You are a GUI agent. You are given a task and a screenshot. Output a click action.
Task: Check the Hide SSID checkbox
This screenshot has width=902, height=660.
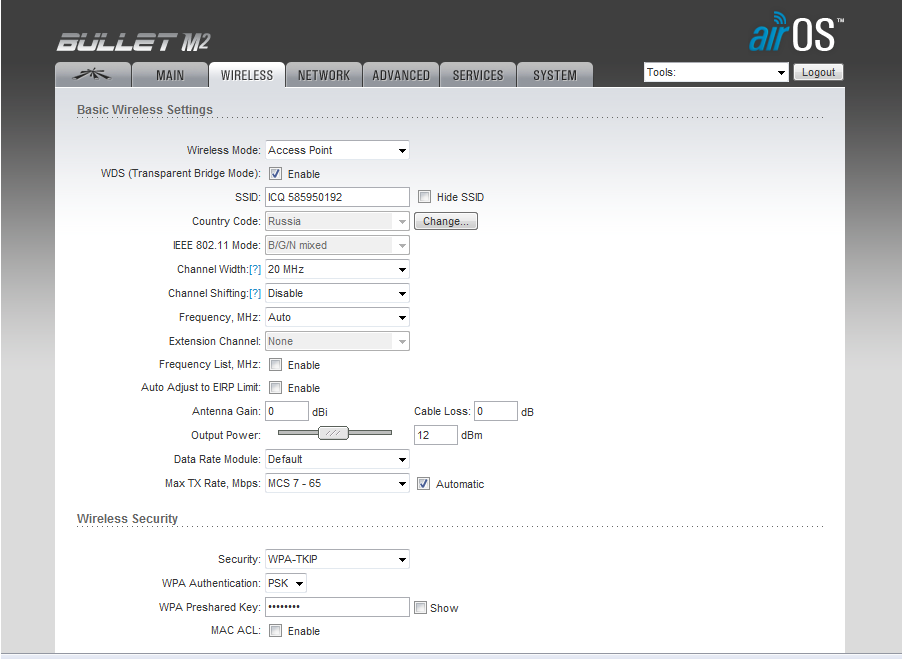[425, 197]
